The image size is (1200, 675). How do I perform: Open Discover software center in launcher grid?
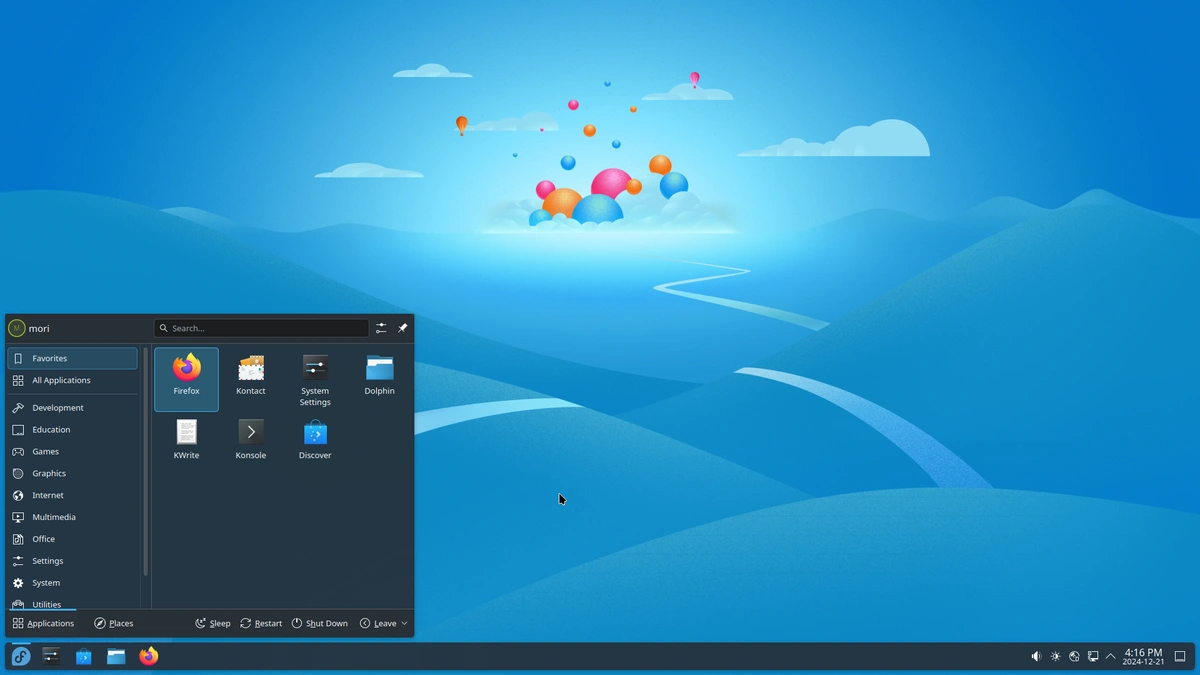tap(315, 440)
